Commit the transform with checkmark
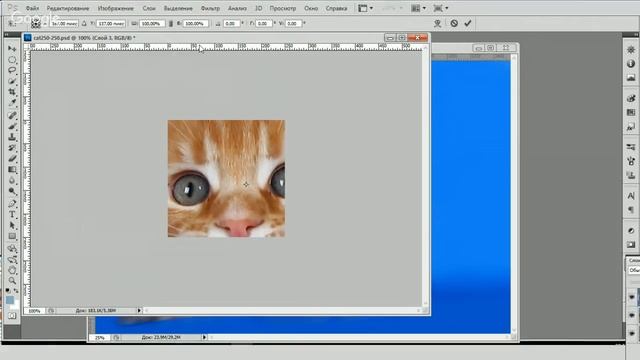The height and width of the screenshot is (360, 640). point(468,24)
